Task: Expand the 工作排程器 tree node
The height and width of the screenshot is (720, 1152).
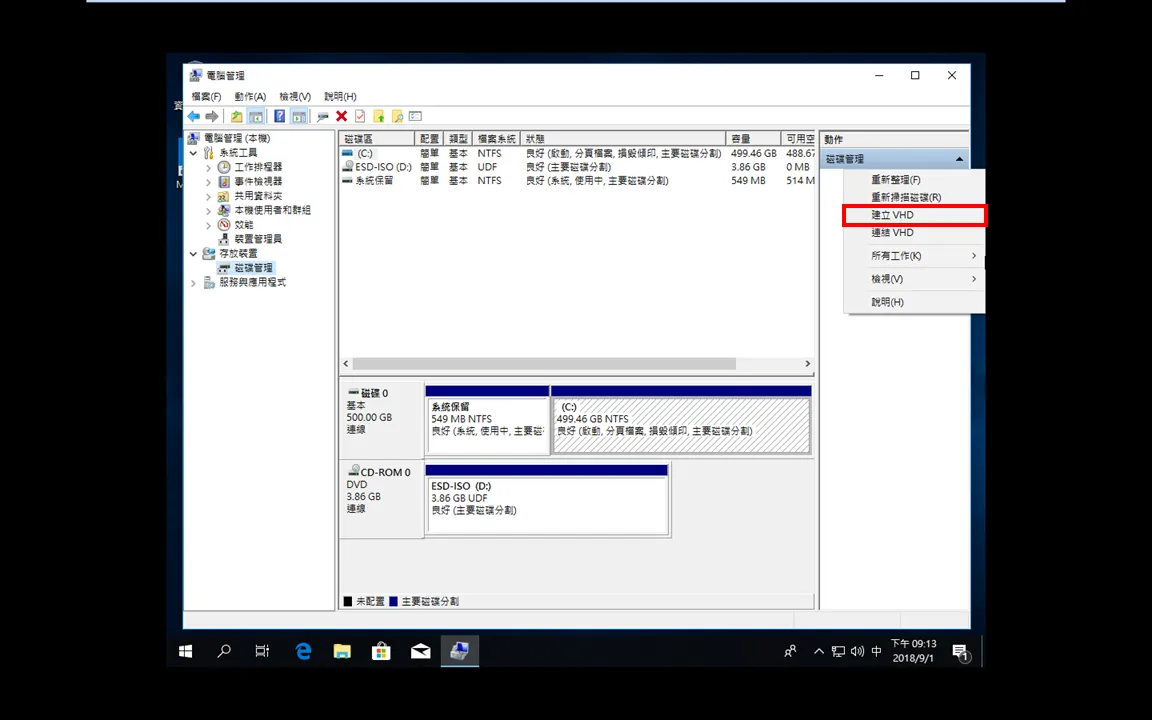Action: 208,168
